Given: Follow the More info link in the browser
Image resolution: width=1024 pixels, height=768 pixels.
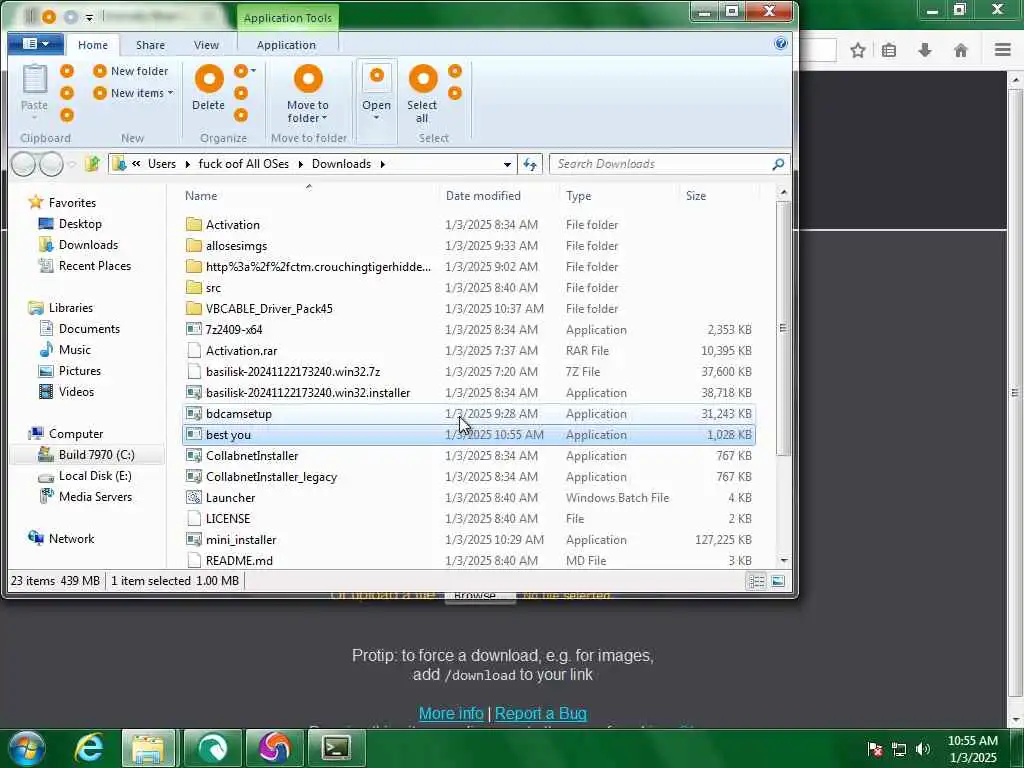Looking at the screenshot, I should [x=451, y=714].
